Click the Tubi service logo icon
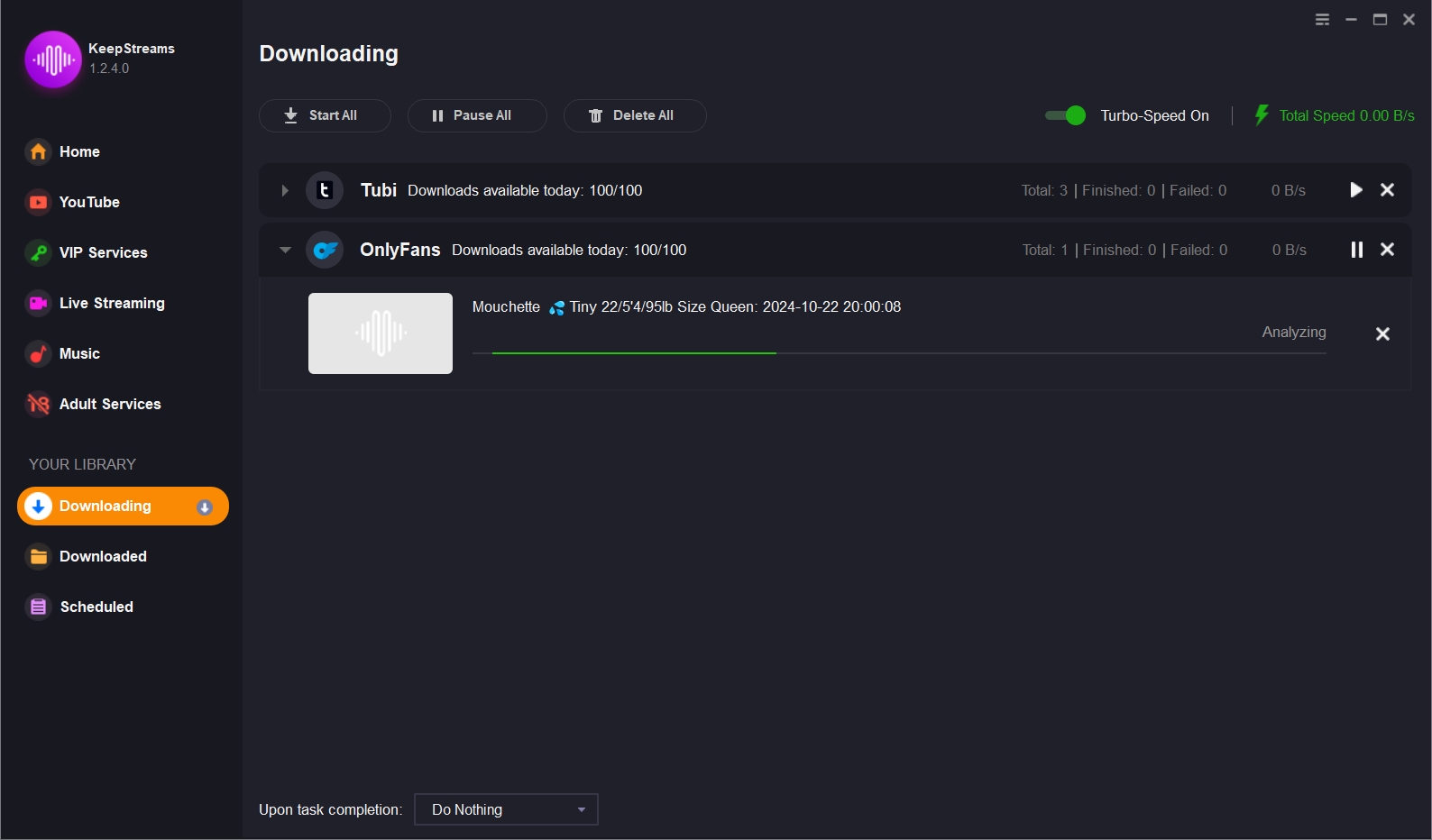 pos(325,190)
